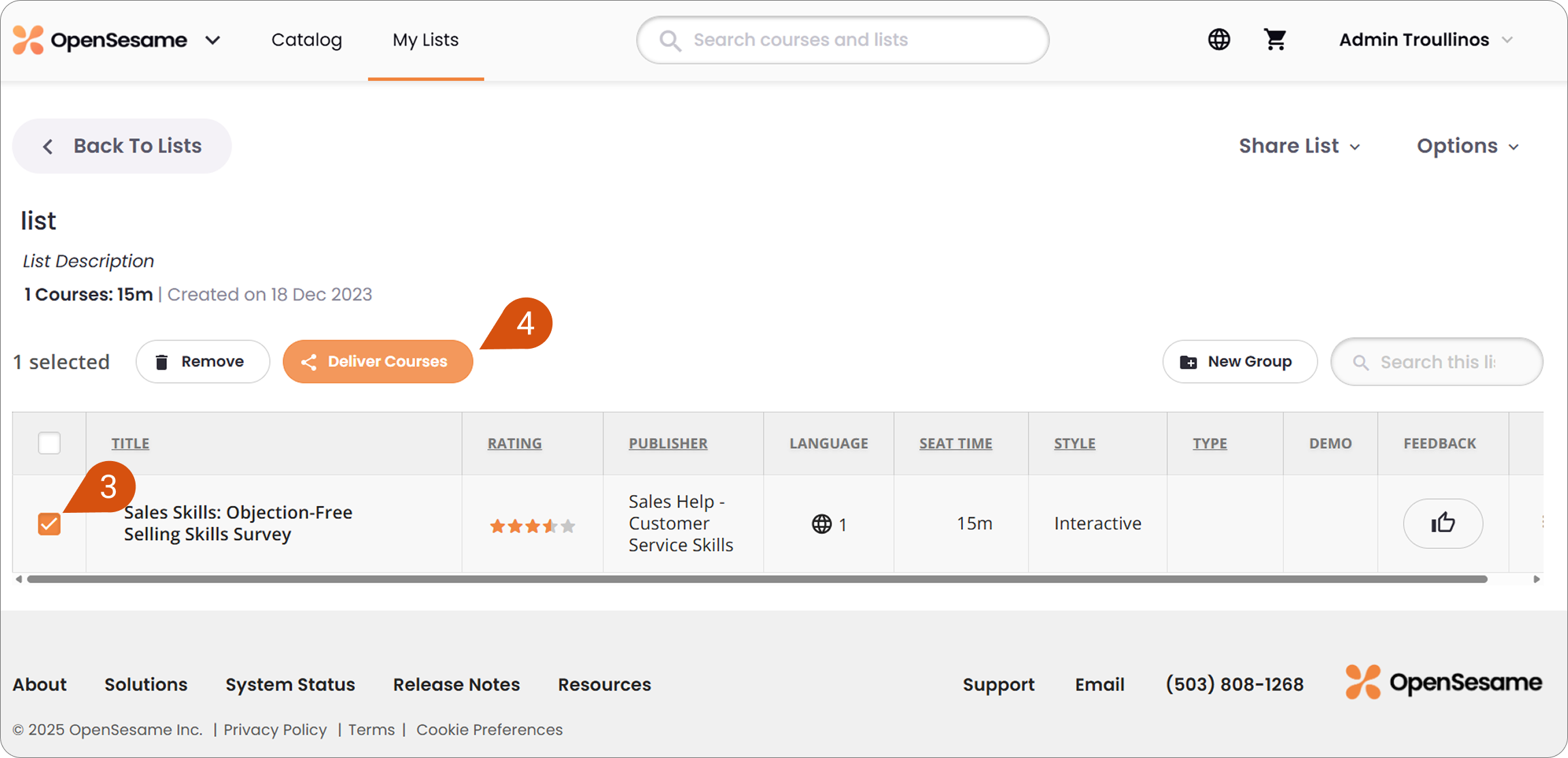Screen dimensions: 1568x758
Task: Click the globe language icon in header
Action: tap(1219, 40)
